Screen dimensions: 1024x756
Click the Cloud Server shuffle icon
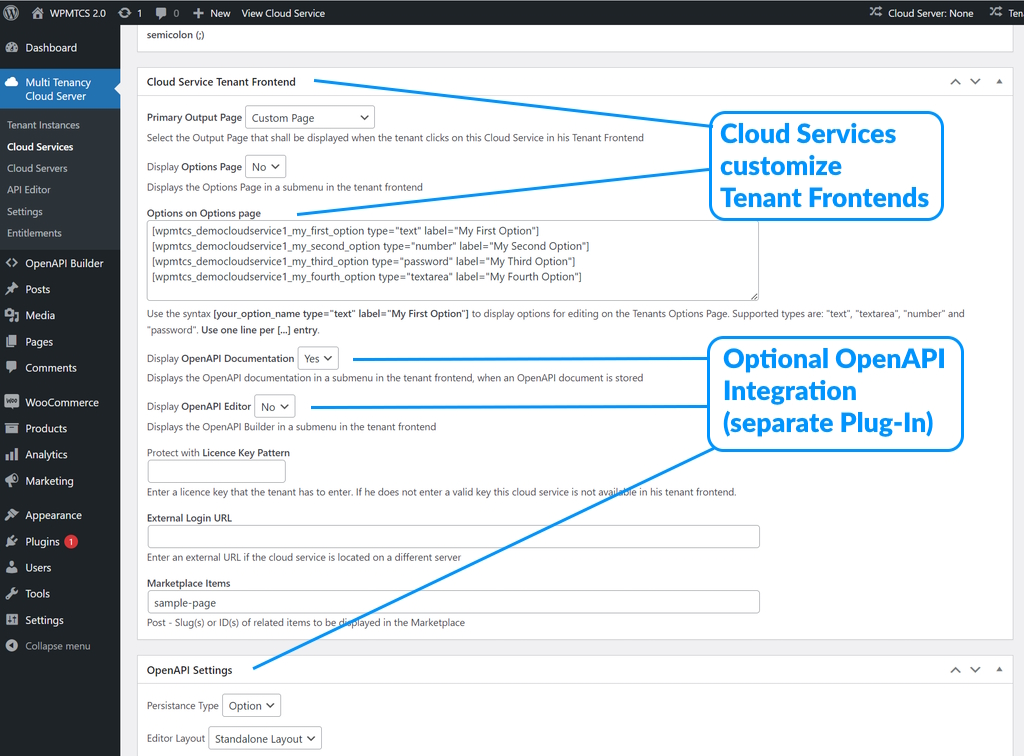click(876, 12)
